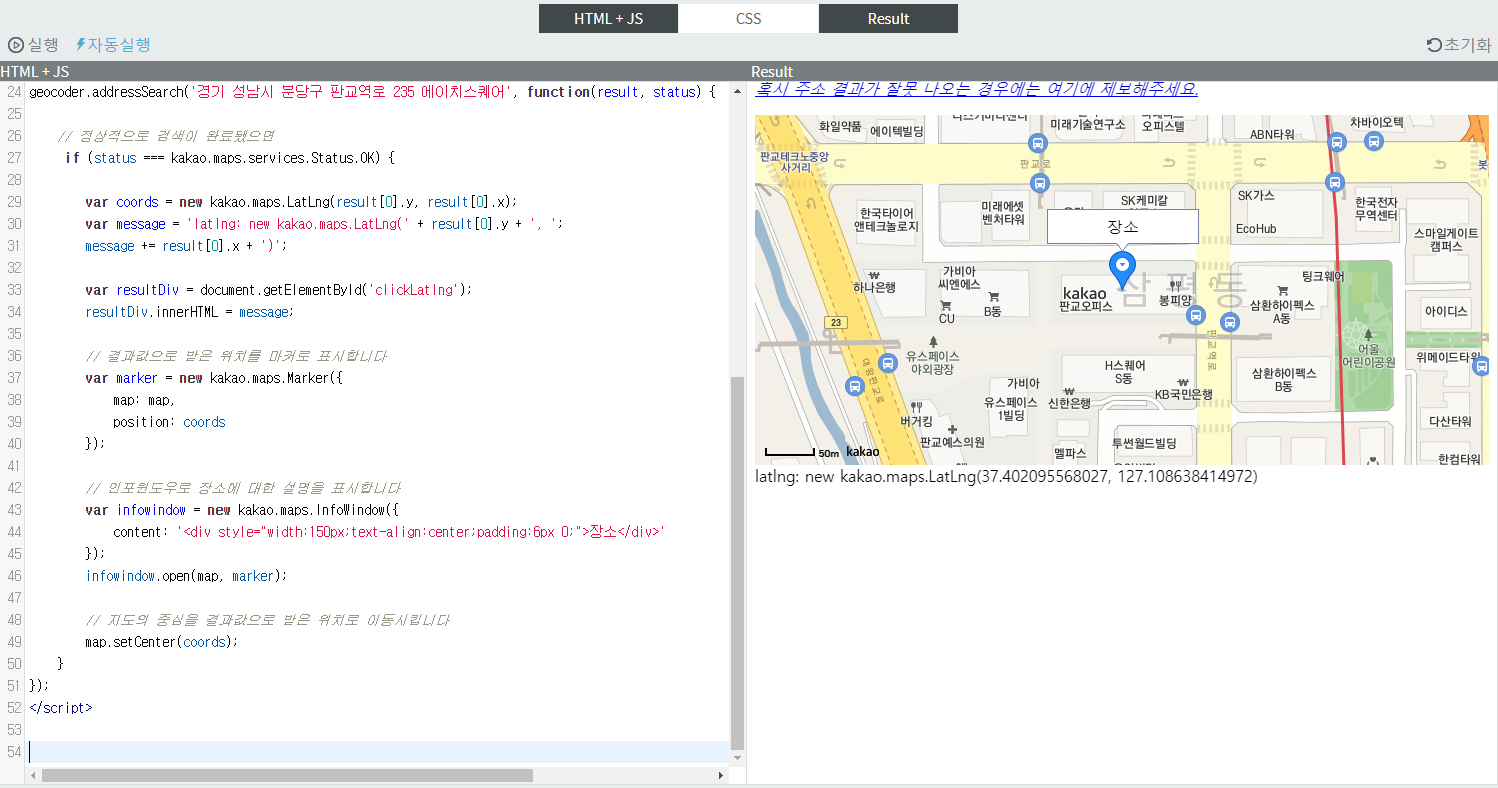Image resolution: width=1498 pixels, height=788 pixels.
Task: Click the 한국전자 무역센터 label
Action: point(1376,208)
